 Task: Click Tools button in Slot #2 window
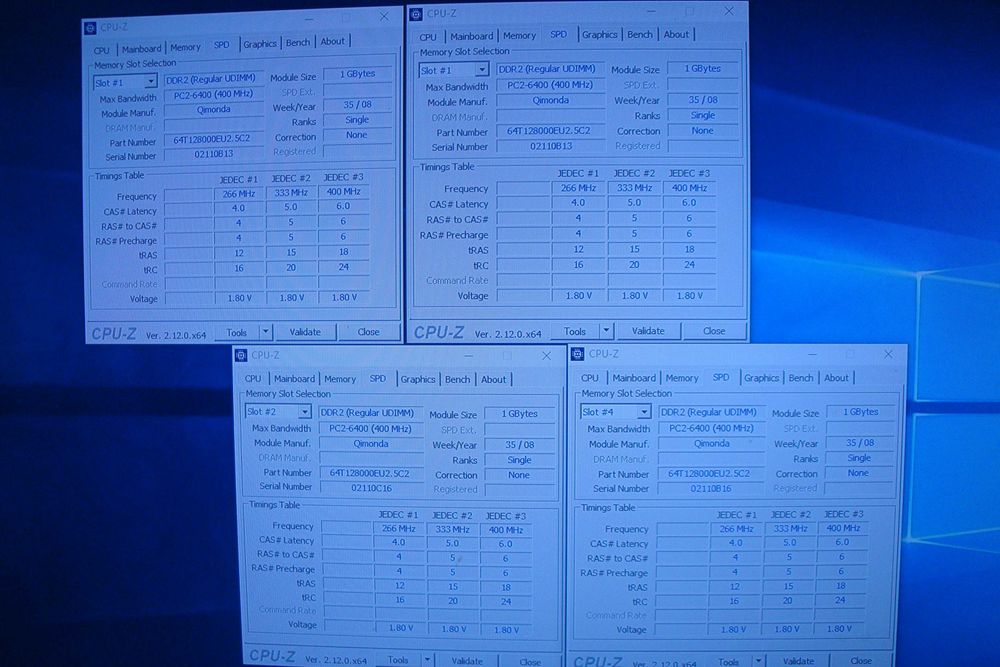click(398, 660)
